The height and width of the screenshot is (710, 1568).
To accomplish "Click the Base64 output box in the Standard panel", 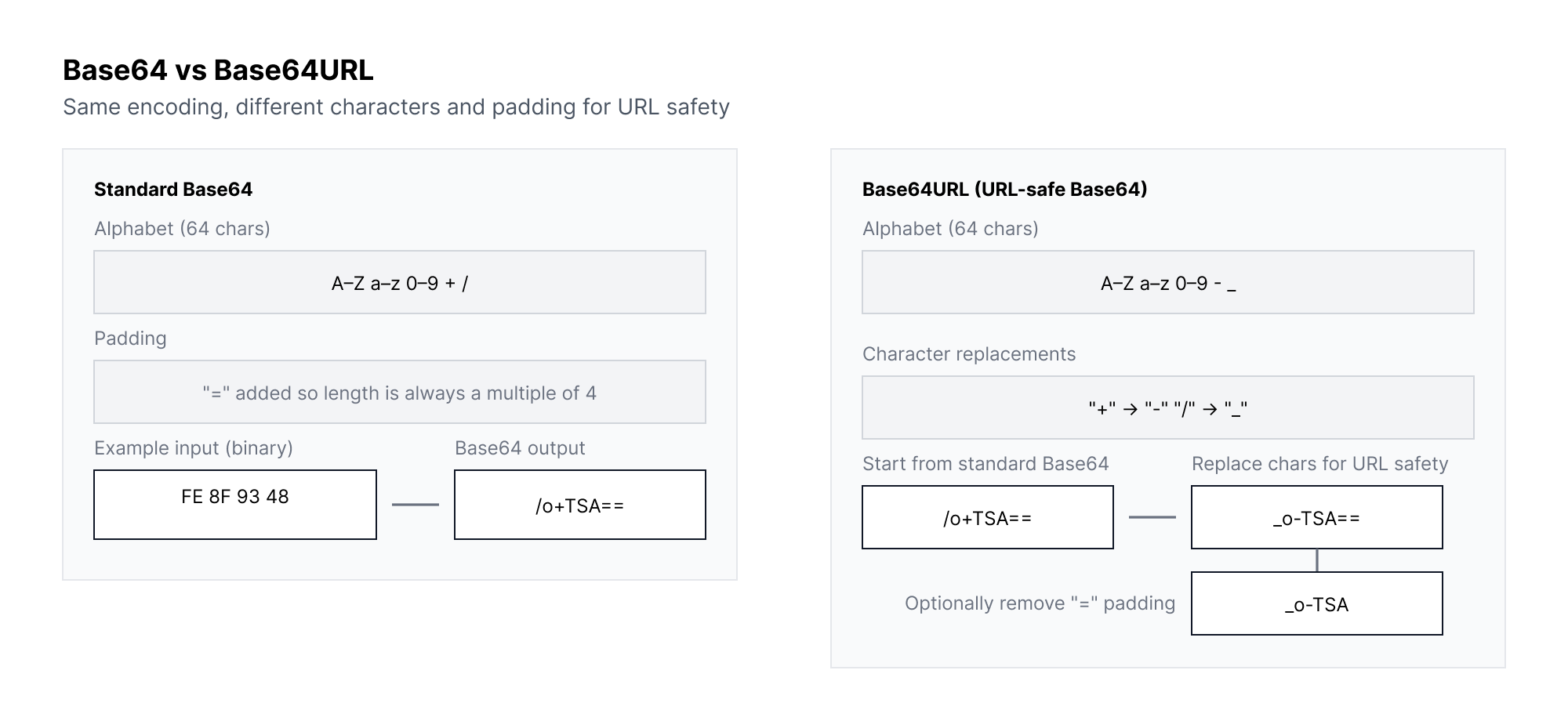I will tap(580, 505).
